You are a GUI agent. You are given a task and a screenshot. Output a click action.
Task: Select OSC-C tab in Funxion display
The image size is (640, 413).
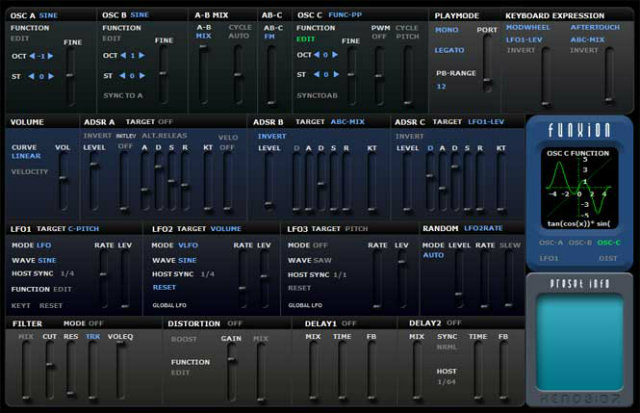pyautogui.click(x=609, y=242)
